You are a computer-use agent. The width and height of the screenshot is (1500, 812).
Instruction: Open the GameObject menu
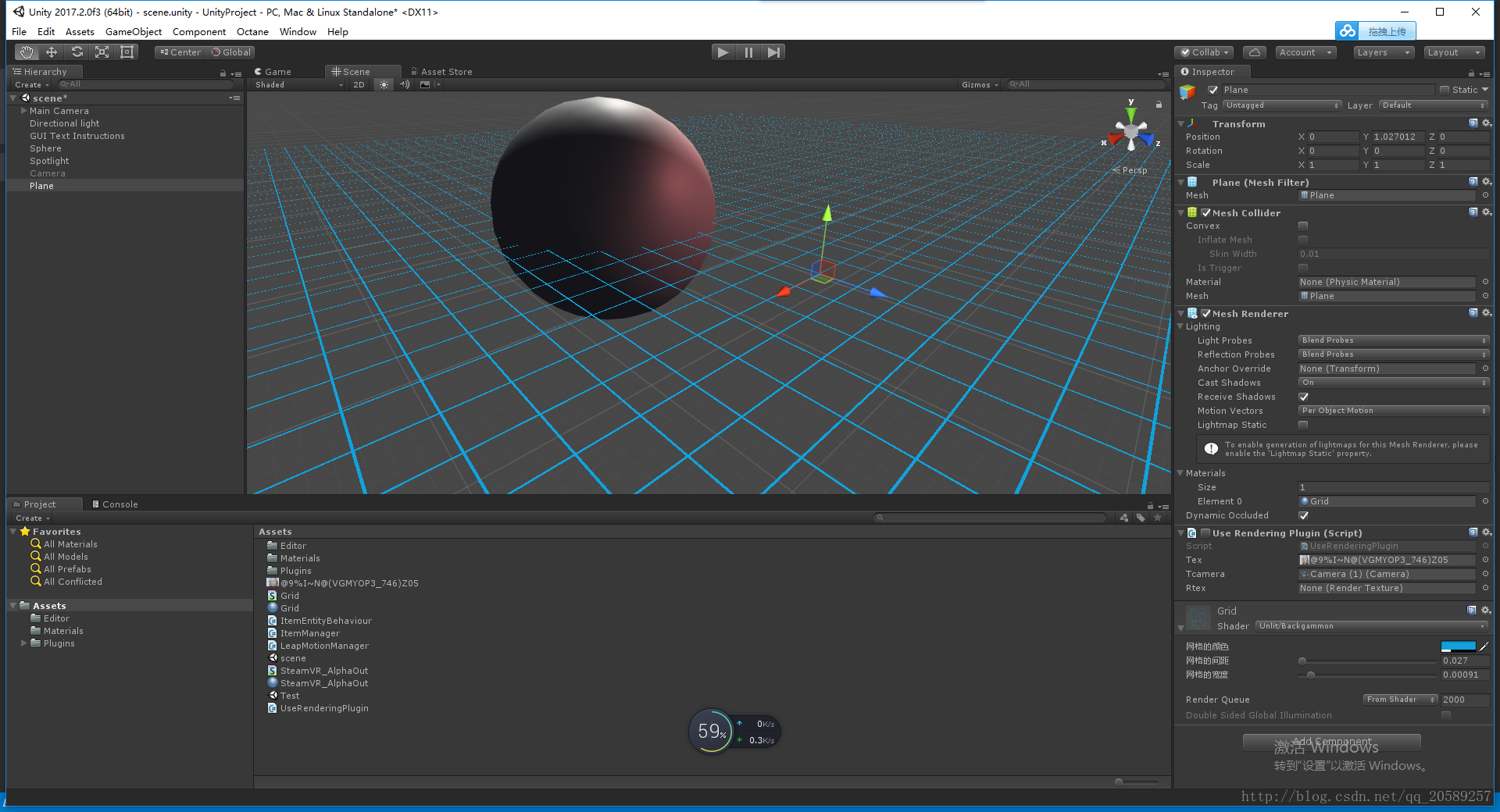pyautogui.click(x=134, y=32)
